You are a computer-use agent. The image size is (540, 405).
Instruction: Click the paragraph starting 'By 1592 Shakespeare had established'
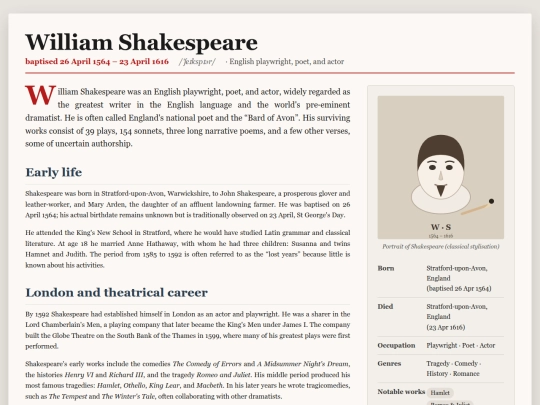click(x=188, y=330)
